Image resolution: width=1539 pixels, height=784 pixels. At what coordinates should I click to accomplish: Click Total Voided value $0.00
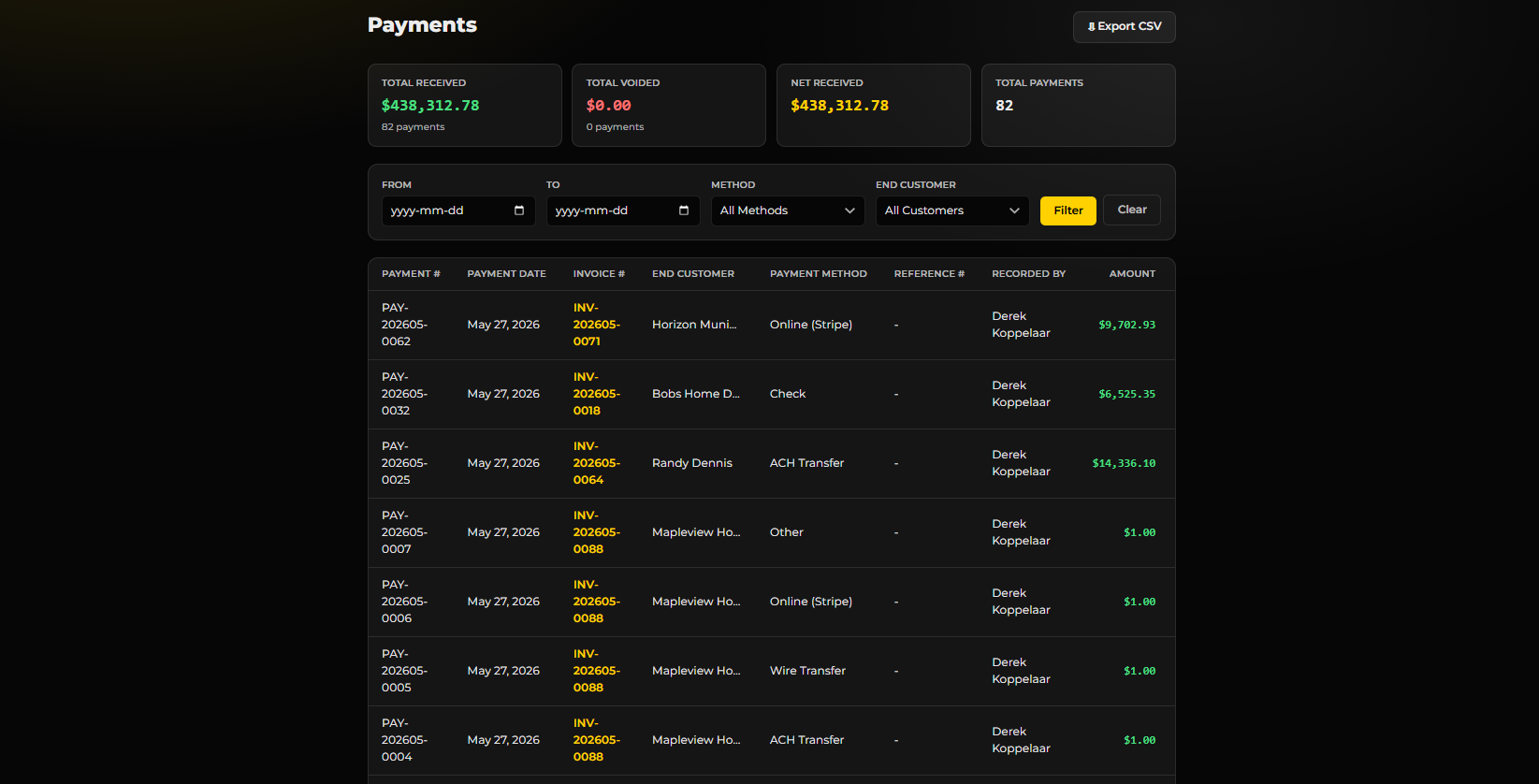tap(609, 106)
